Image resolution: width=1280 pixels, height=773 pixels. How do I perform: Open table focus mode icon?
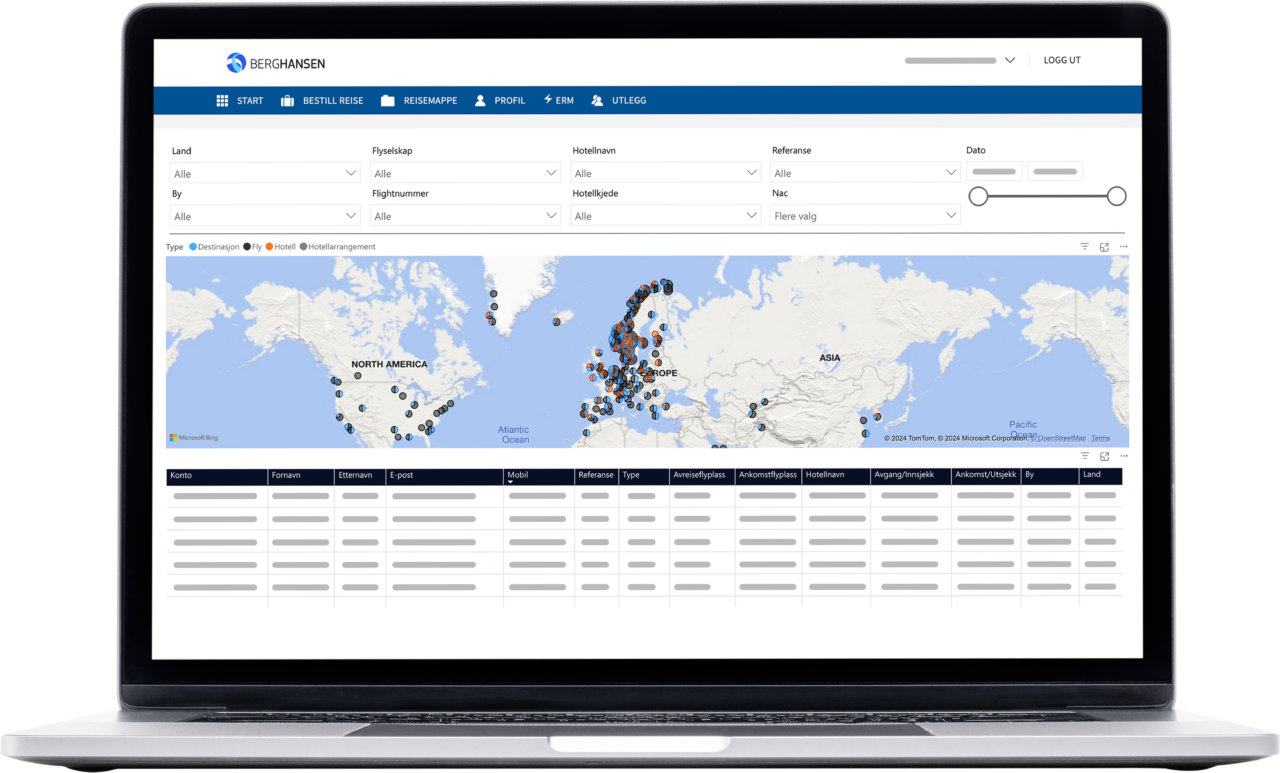coord(1104,457)
